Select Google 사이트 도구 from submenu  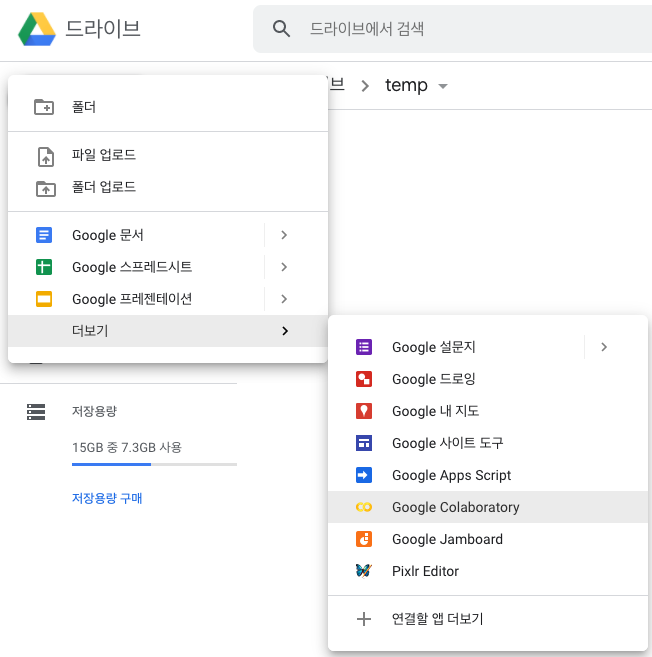tap(488, 443)
